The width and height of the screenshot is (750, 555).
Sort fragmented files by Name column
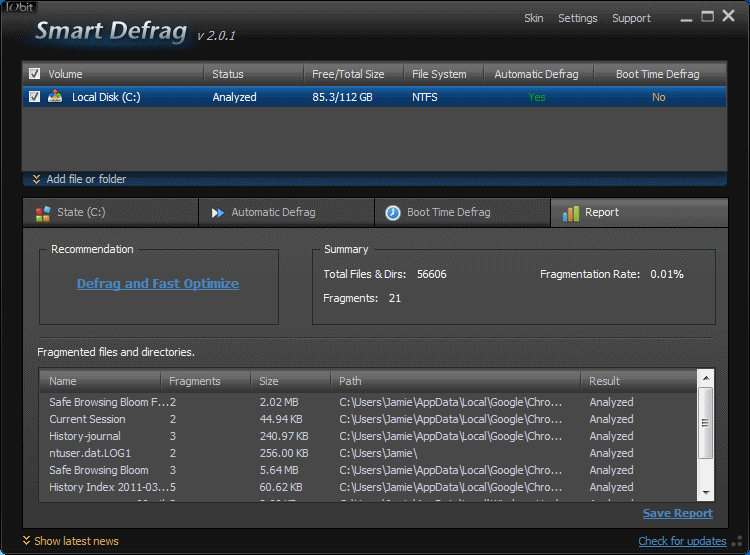click(100, 381)
